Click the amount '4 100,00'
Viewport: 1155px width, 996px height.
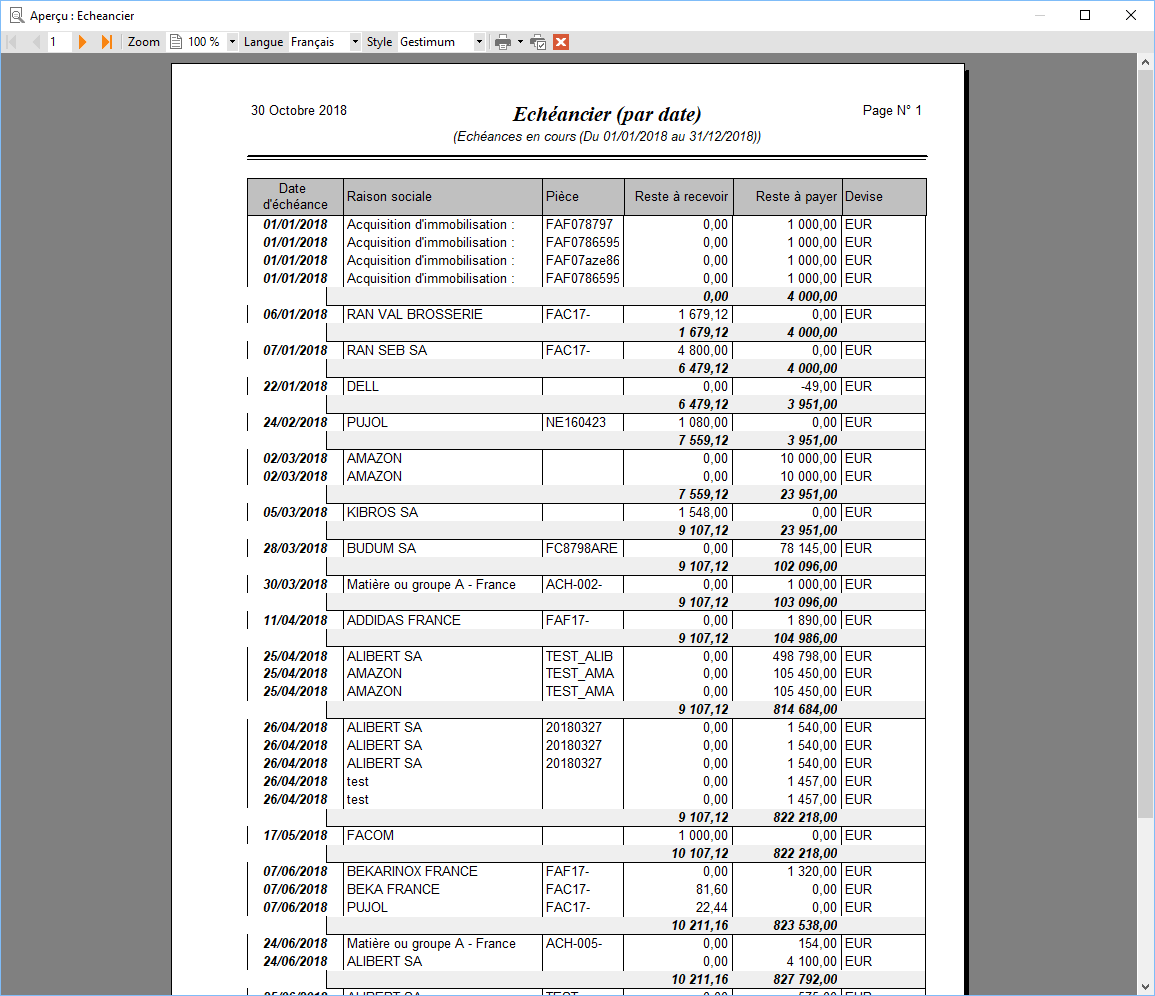coord(811,962)
